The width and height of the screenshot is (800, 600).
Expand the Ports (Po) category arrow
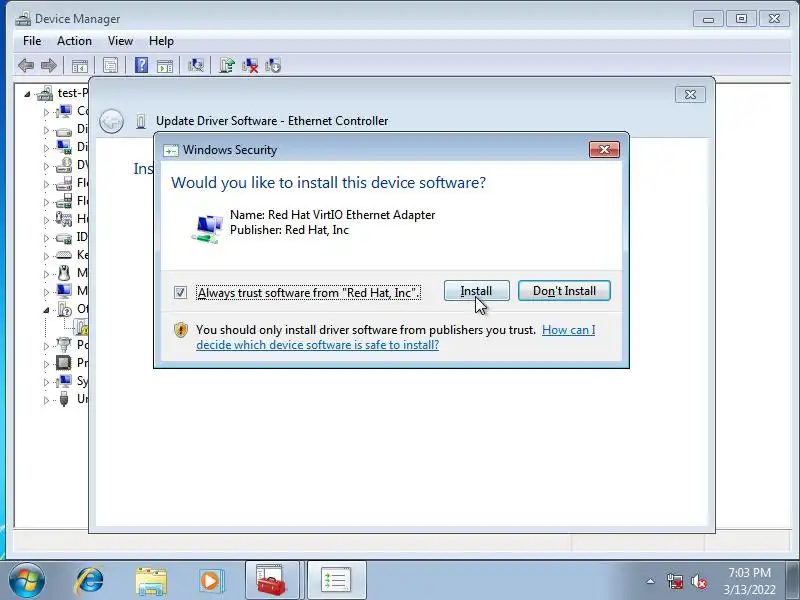click(46, 345)
